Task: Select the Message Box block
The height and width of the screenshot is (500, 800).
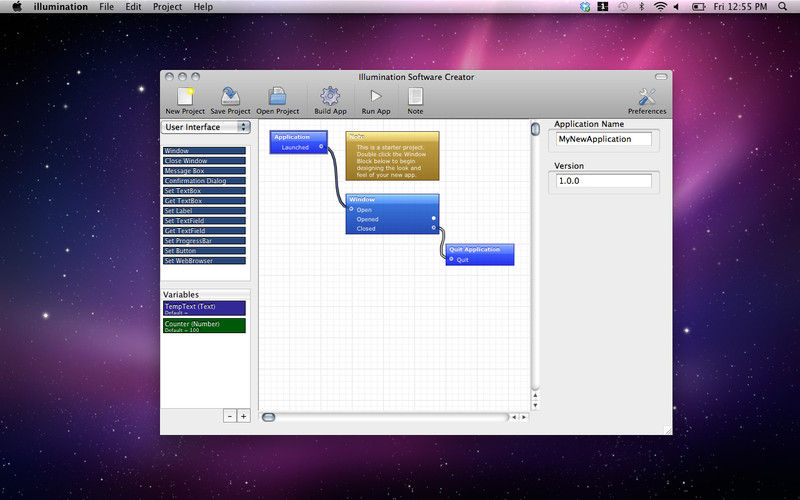Action: 204,170
